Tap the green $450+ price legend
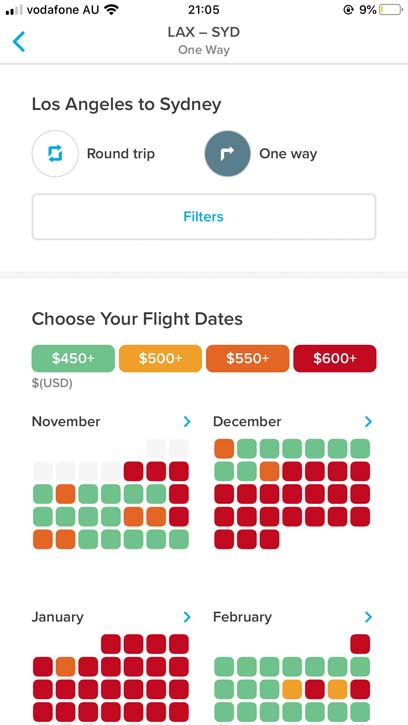The image size is (408, 725). point(73,358)
